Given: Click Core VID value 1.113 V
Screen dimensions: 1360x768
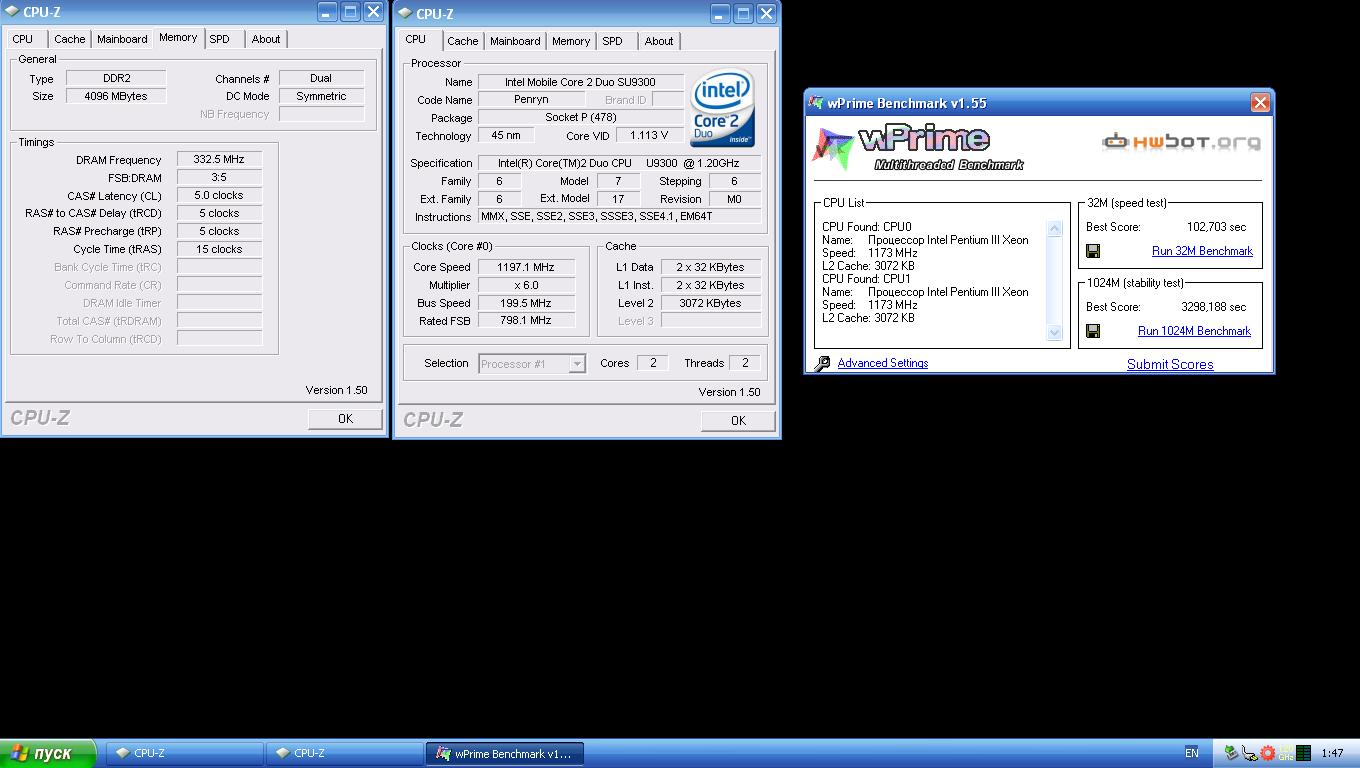Looking at the screenshot, I should click(650, 135).
